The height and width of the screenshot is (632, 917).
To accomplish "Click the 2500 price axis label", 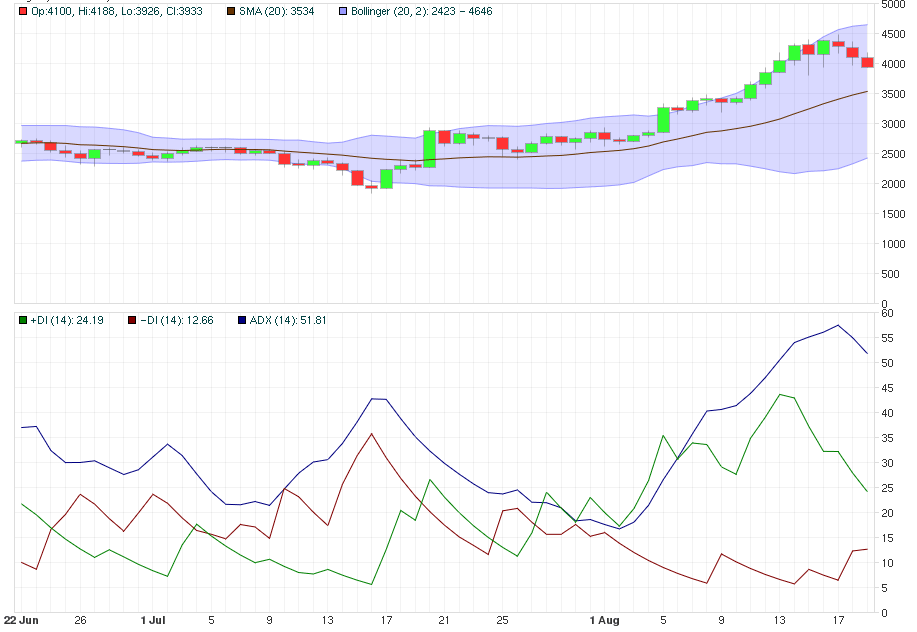I will tap(893, 154).
